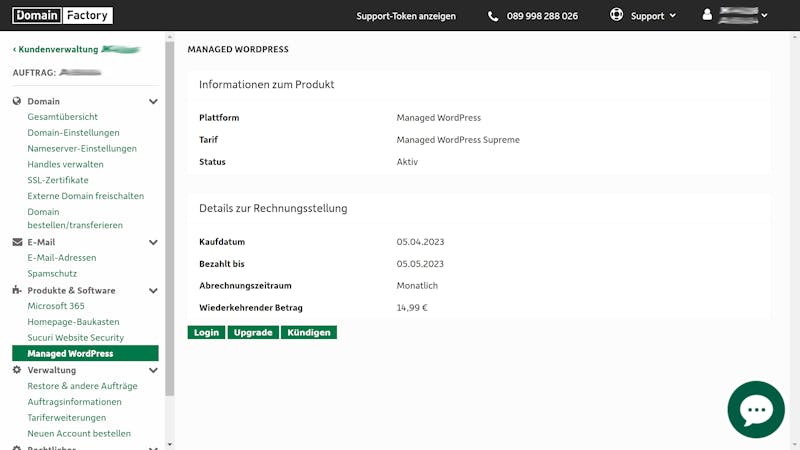This screenshot has width=800, height=450.
Task: Collapse the Domain section chevron
Action: click(153, 102)
